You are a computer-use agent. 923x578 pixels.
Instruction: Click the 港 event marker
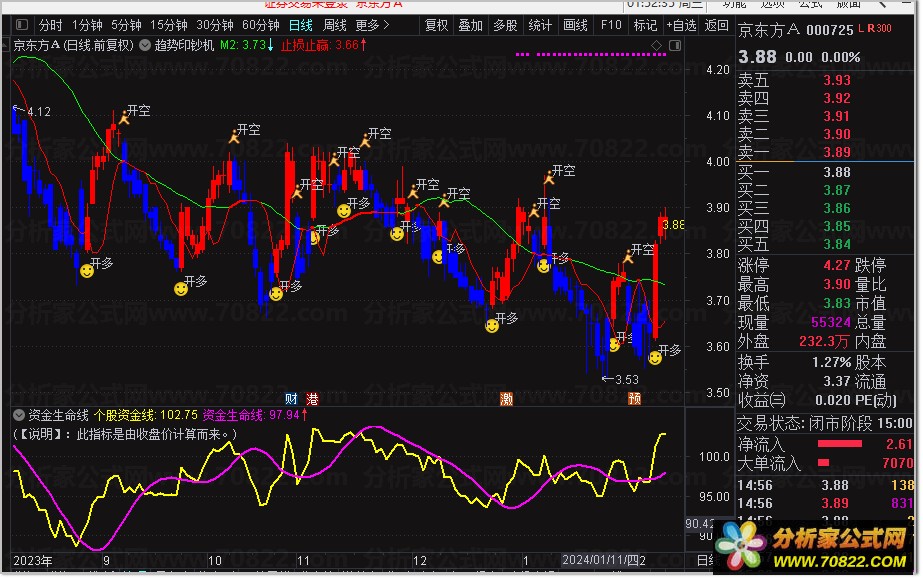(312, 398)
